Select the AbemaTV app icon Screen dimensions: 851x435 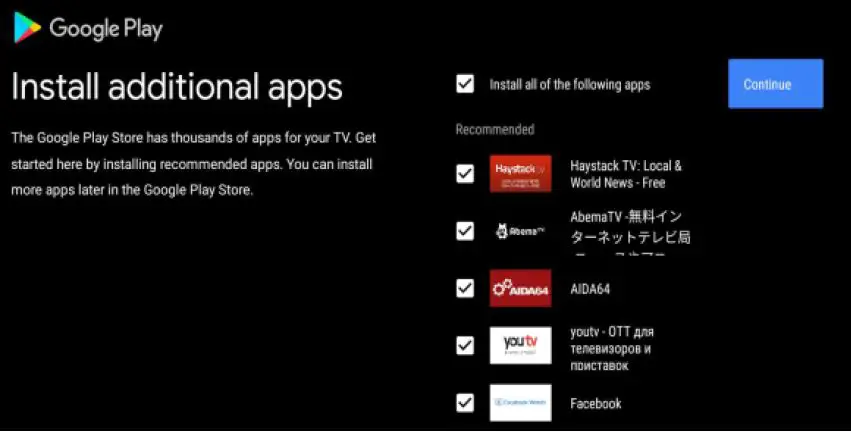click(x=520, y=231)
